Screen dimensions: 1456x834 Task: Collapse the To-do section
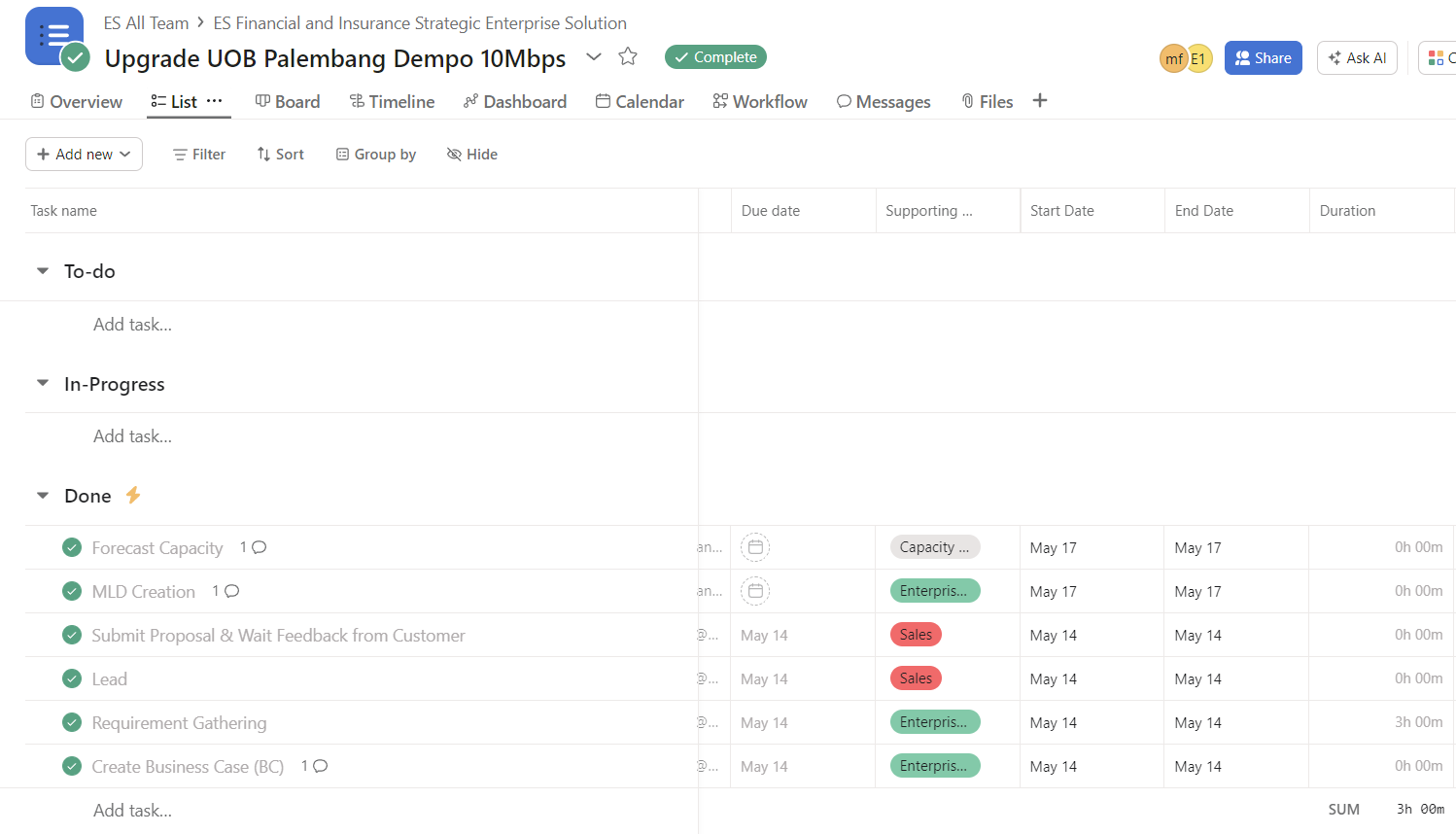pyautogui.click(x=43, y=271)
